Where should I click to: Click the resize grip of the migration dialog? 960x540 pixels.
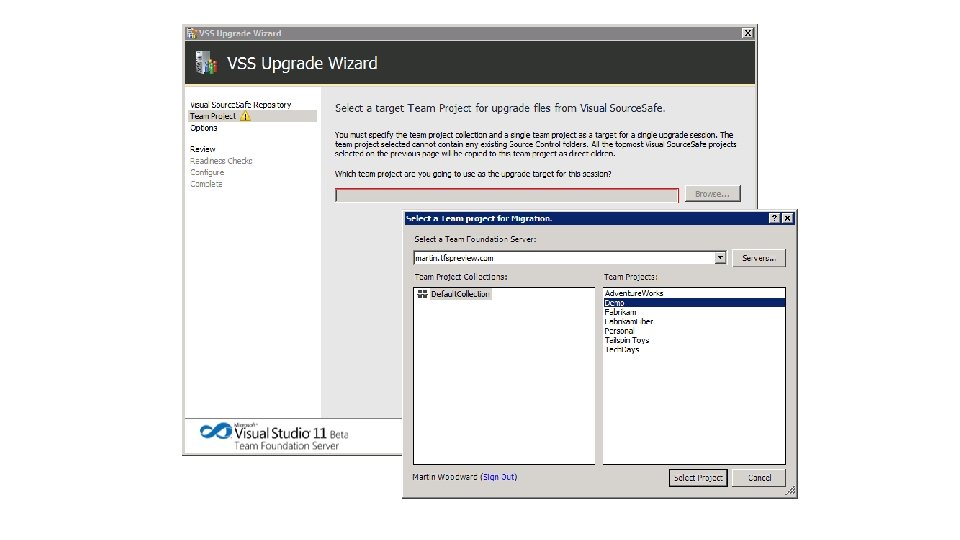point(790,491)
